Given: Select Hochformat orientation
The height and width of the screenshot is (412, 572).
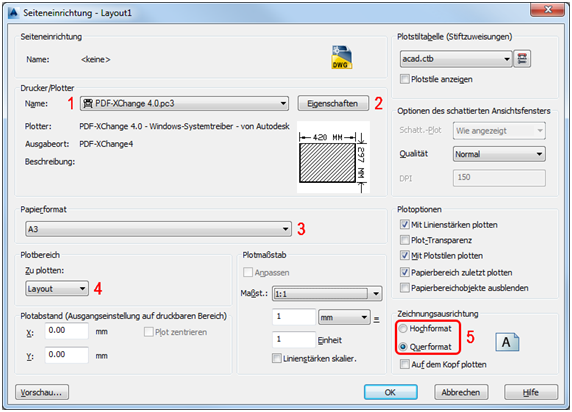Looking at the screenshot, I should point(403,328).
